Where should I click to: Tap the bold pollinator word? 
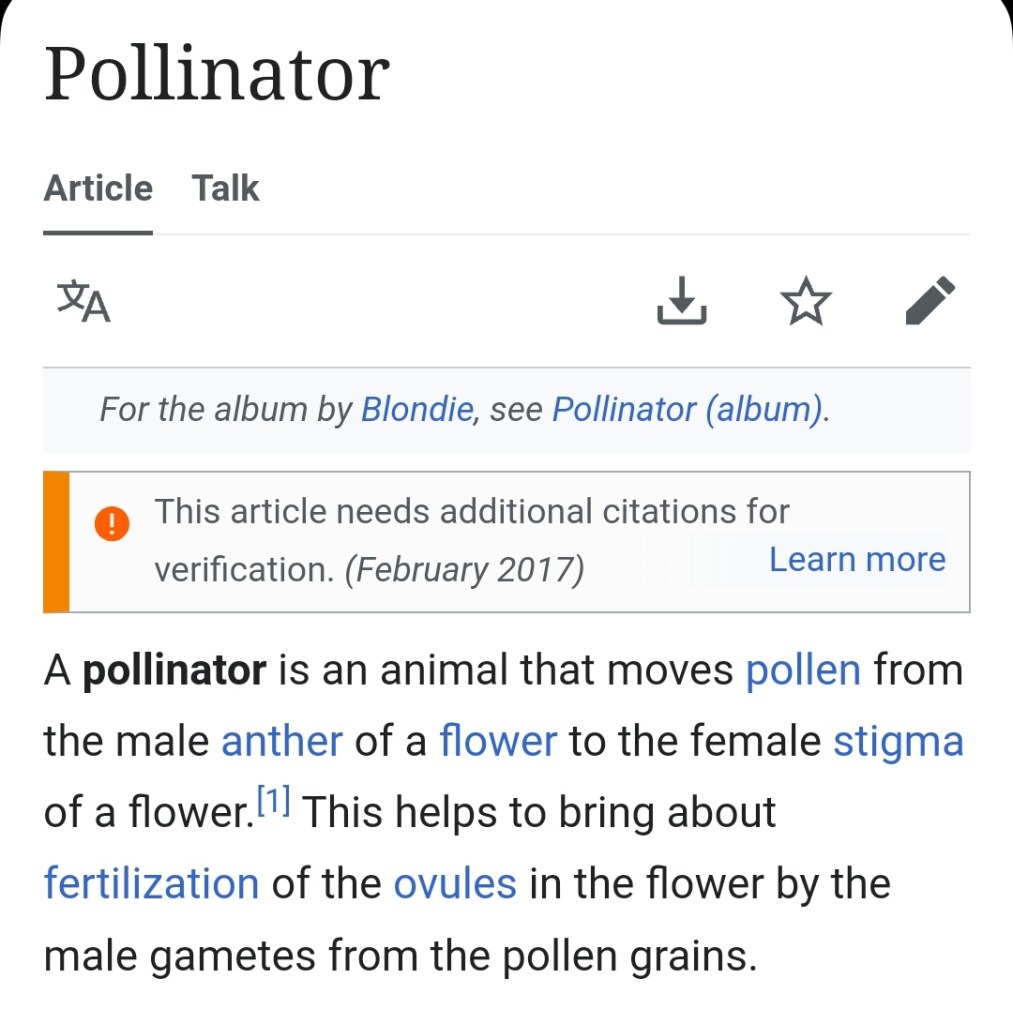(174, 670)
